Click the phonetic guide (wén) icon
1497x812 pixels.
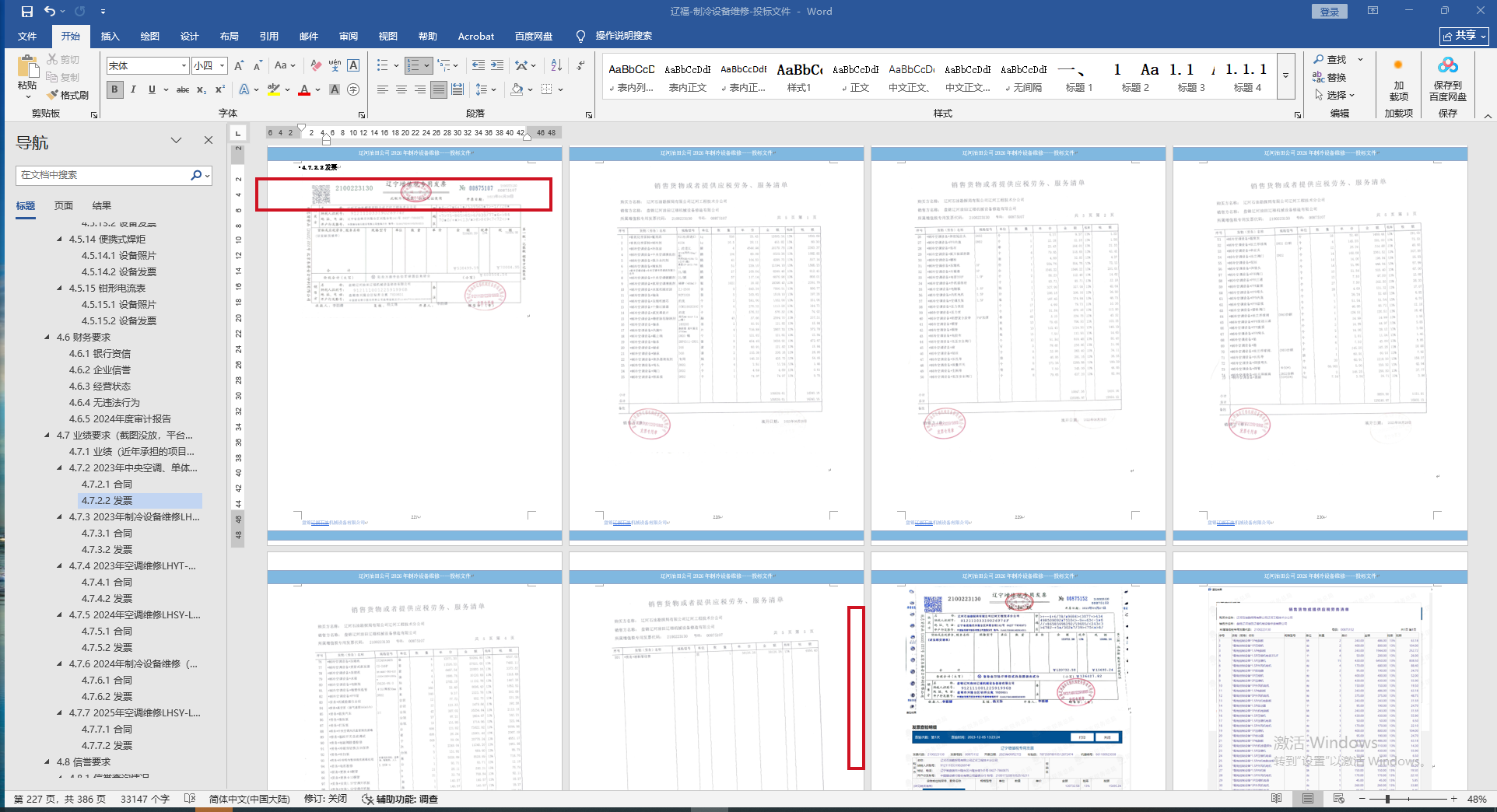click(335, 65)
